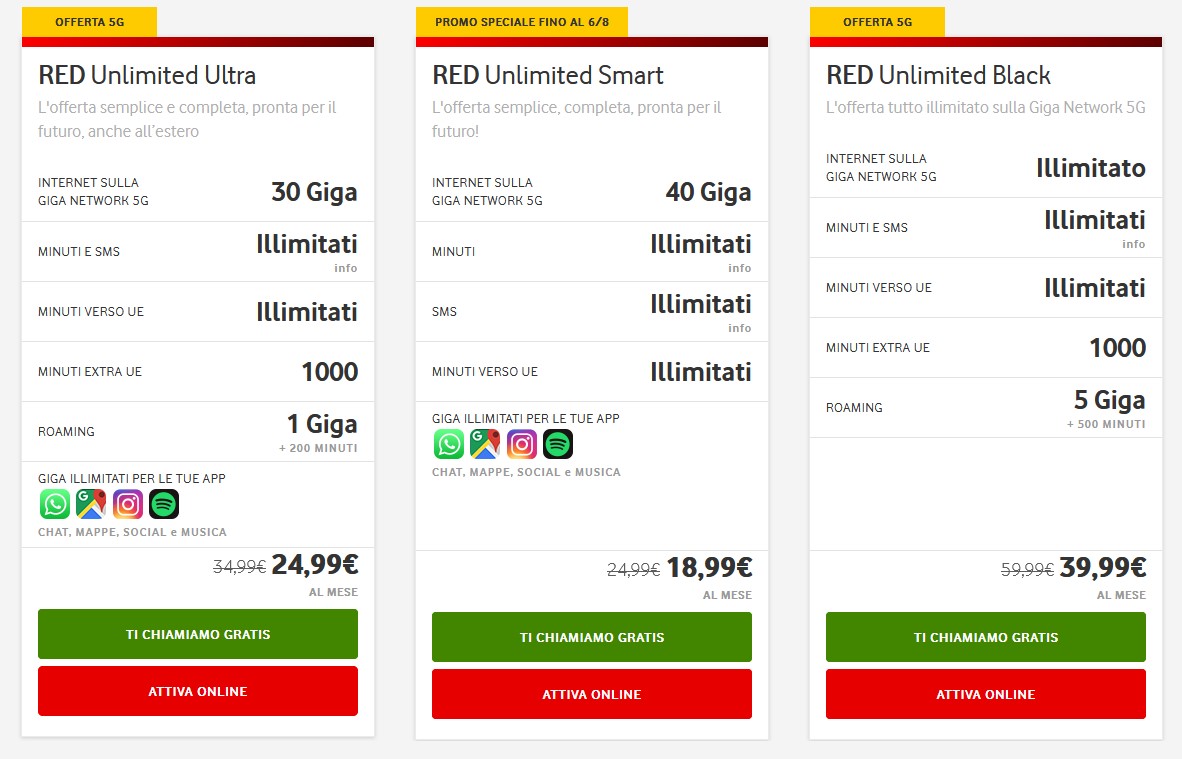Click Instagram icon in Unlimited Smart card
This screenshot has width=1182, height=759.
pos(522,444)
